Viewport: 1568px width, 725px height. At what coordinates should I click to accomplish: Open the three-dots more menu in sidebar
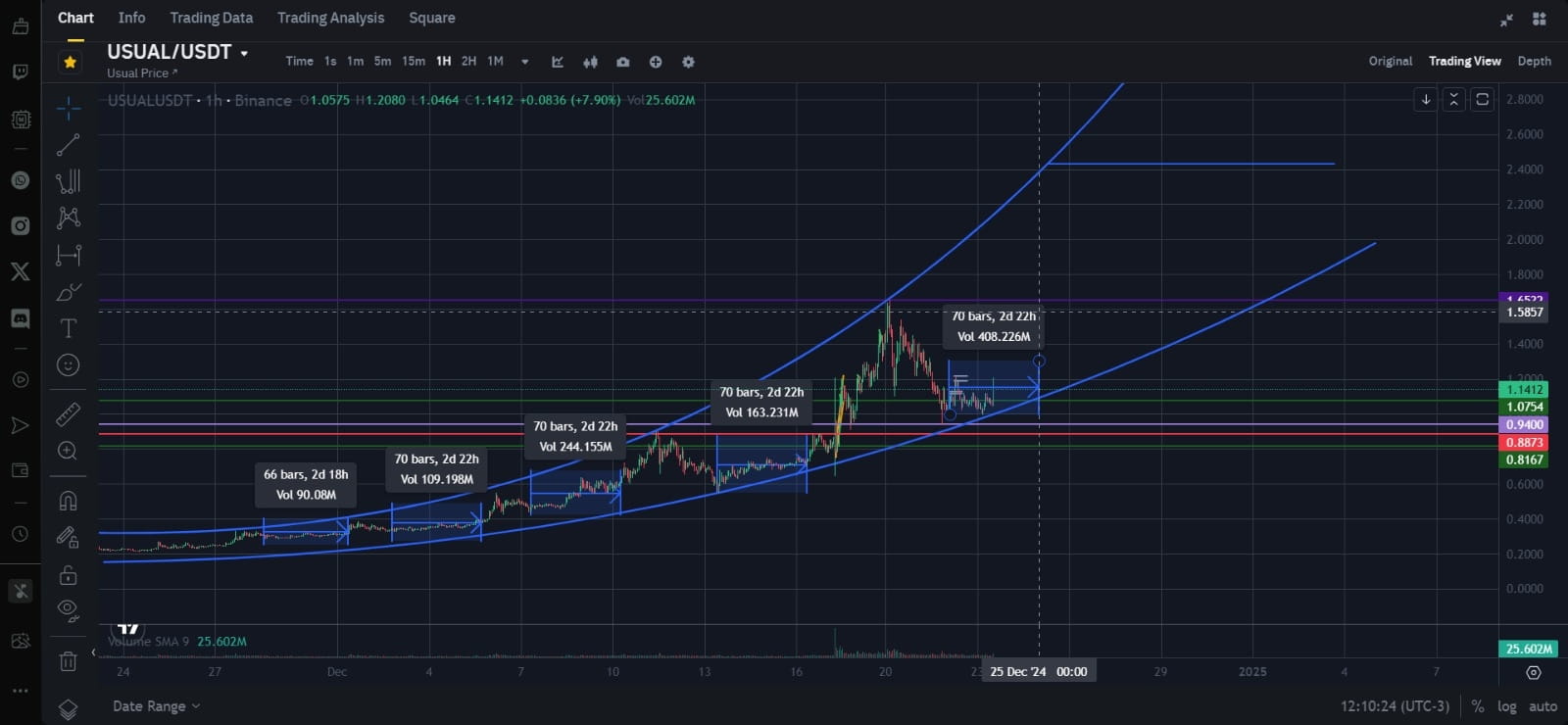[x=21, y=691]
